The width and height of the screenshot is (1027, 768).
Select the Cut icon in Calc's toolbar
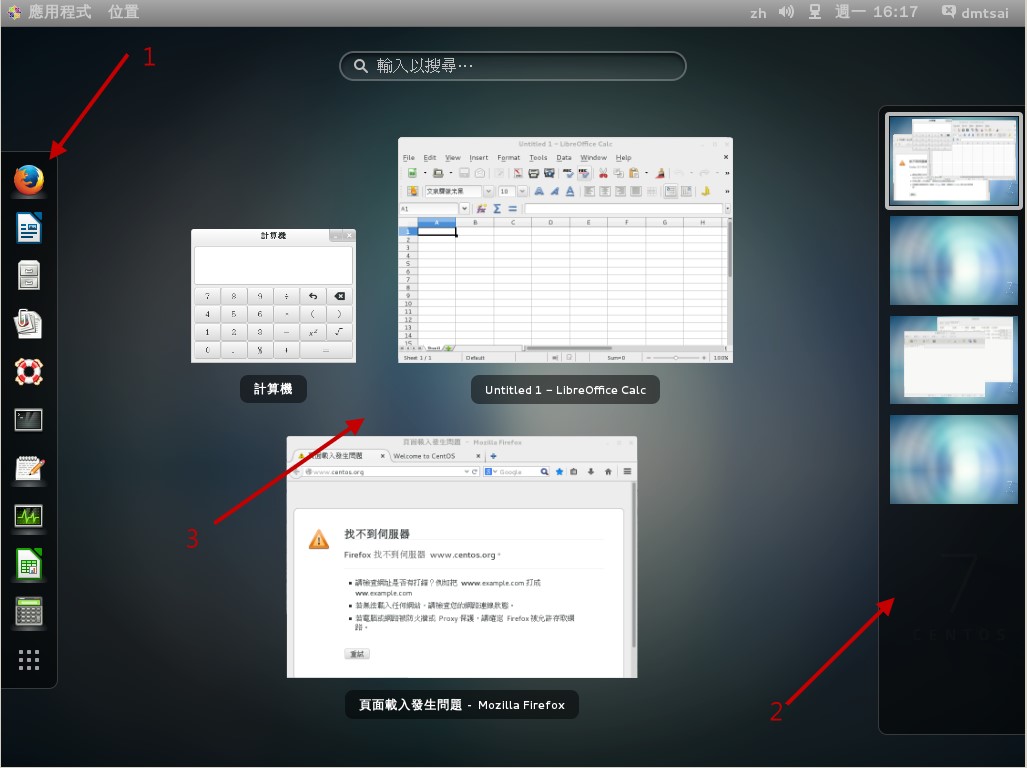[x=603, y=172]
